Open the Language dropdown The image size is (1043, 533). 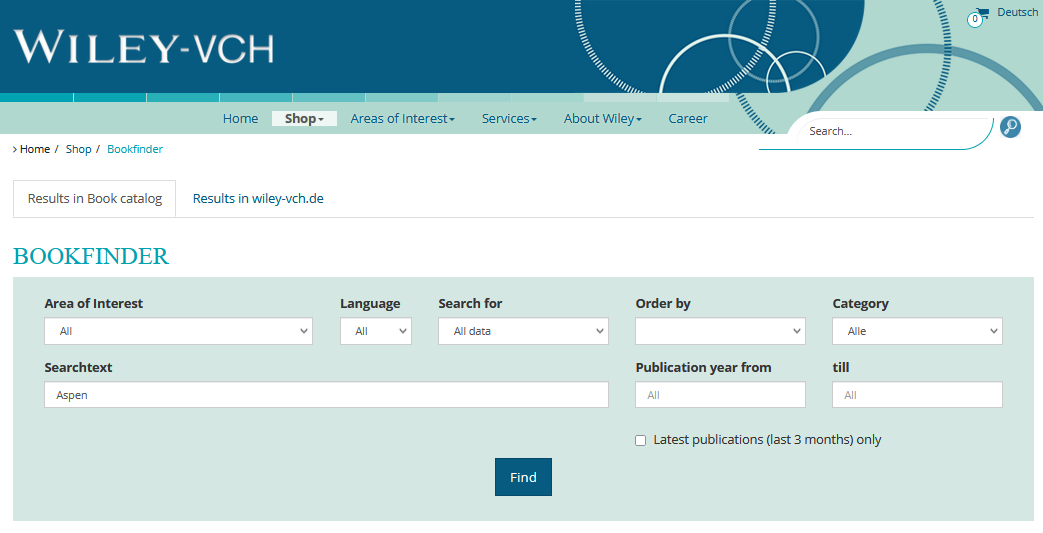click(x=376, y=331)
